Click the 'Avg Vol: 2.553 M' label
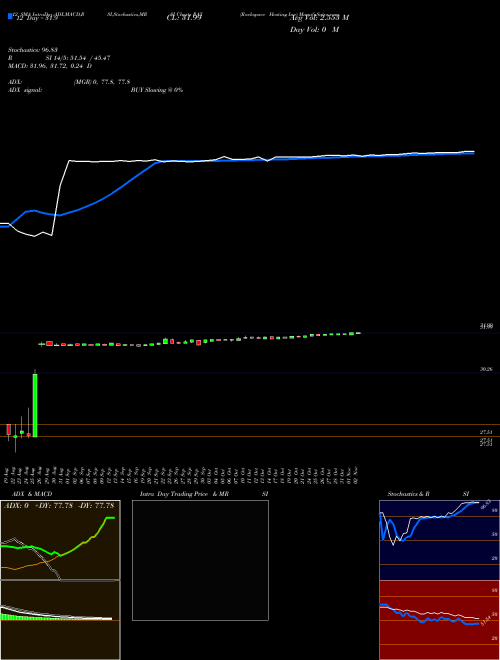The image size is (500, 660). (x=319, y=18)
